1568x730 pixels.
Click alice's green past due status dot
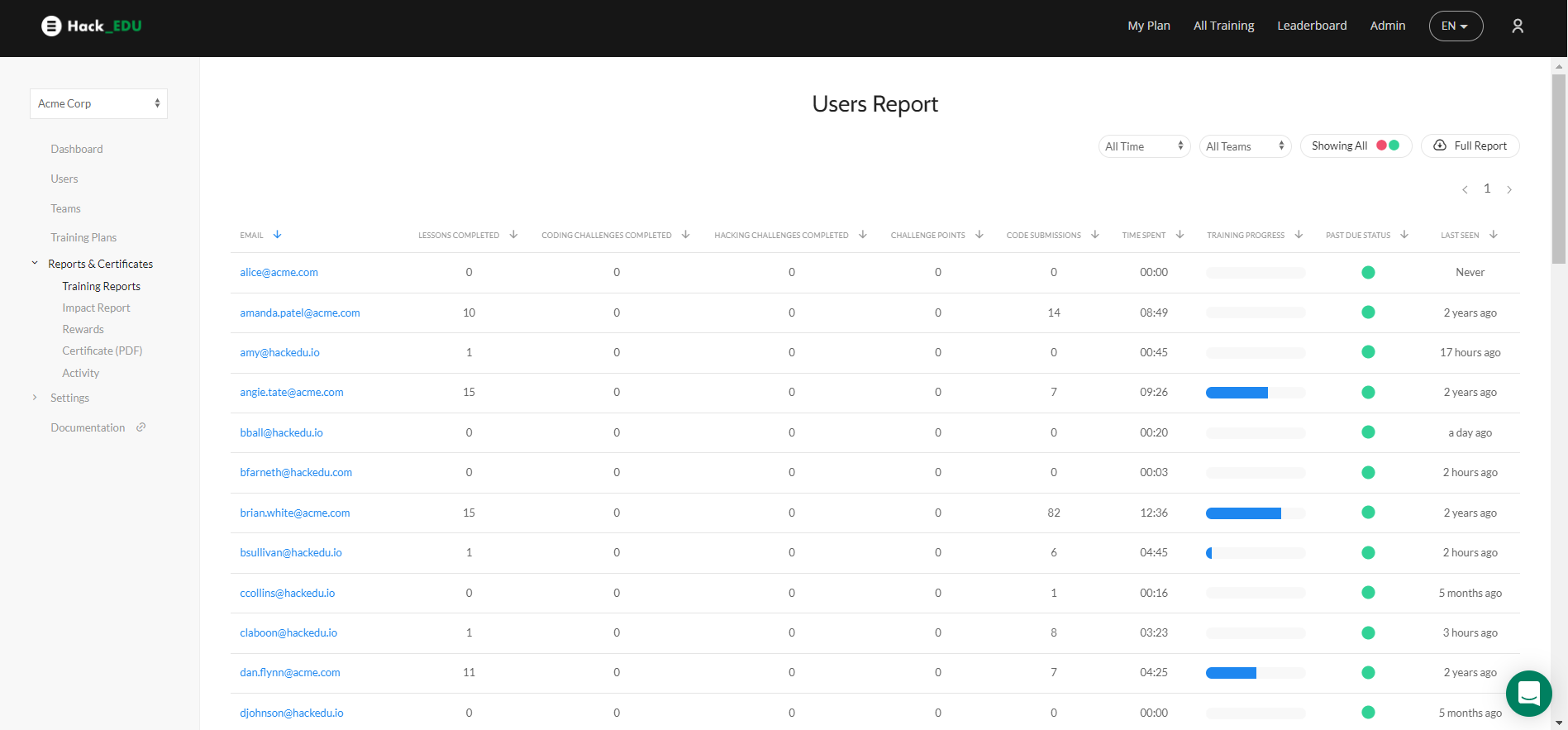pos(1368,273)
